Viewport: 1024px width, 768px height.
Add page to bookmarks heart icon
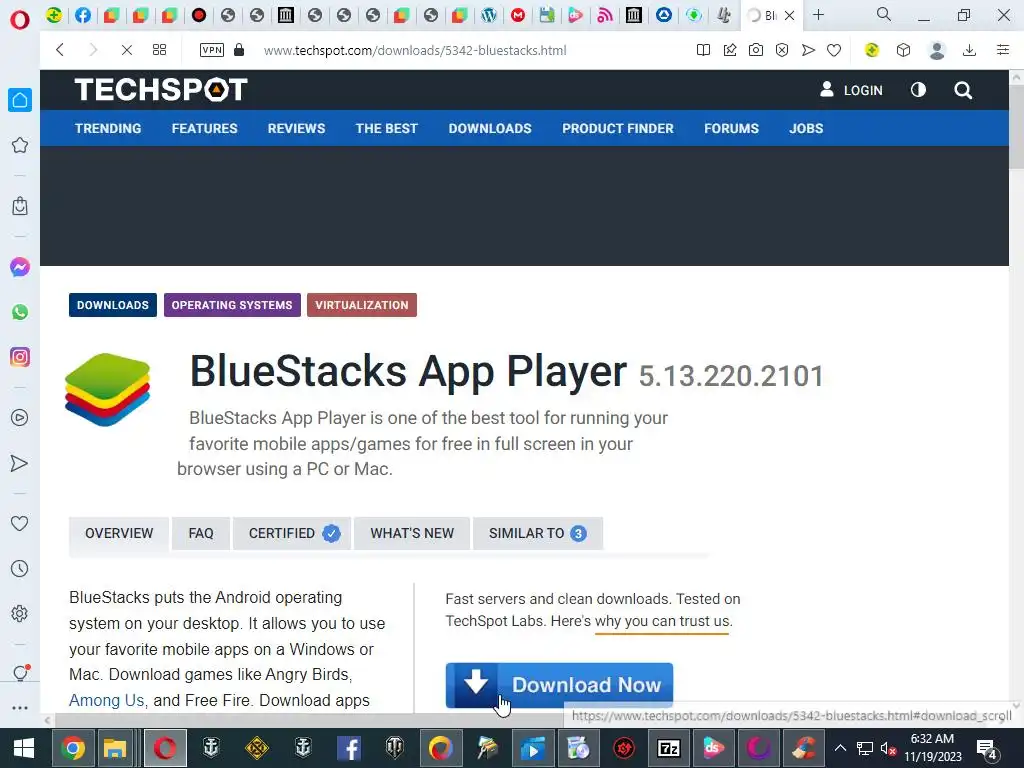834,50
